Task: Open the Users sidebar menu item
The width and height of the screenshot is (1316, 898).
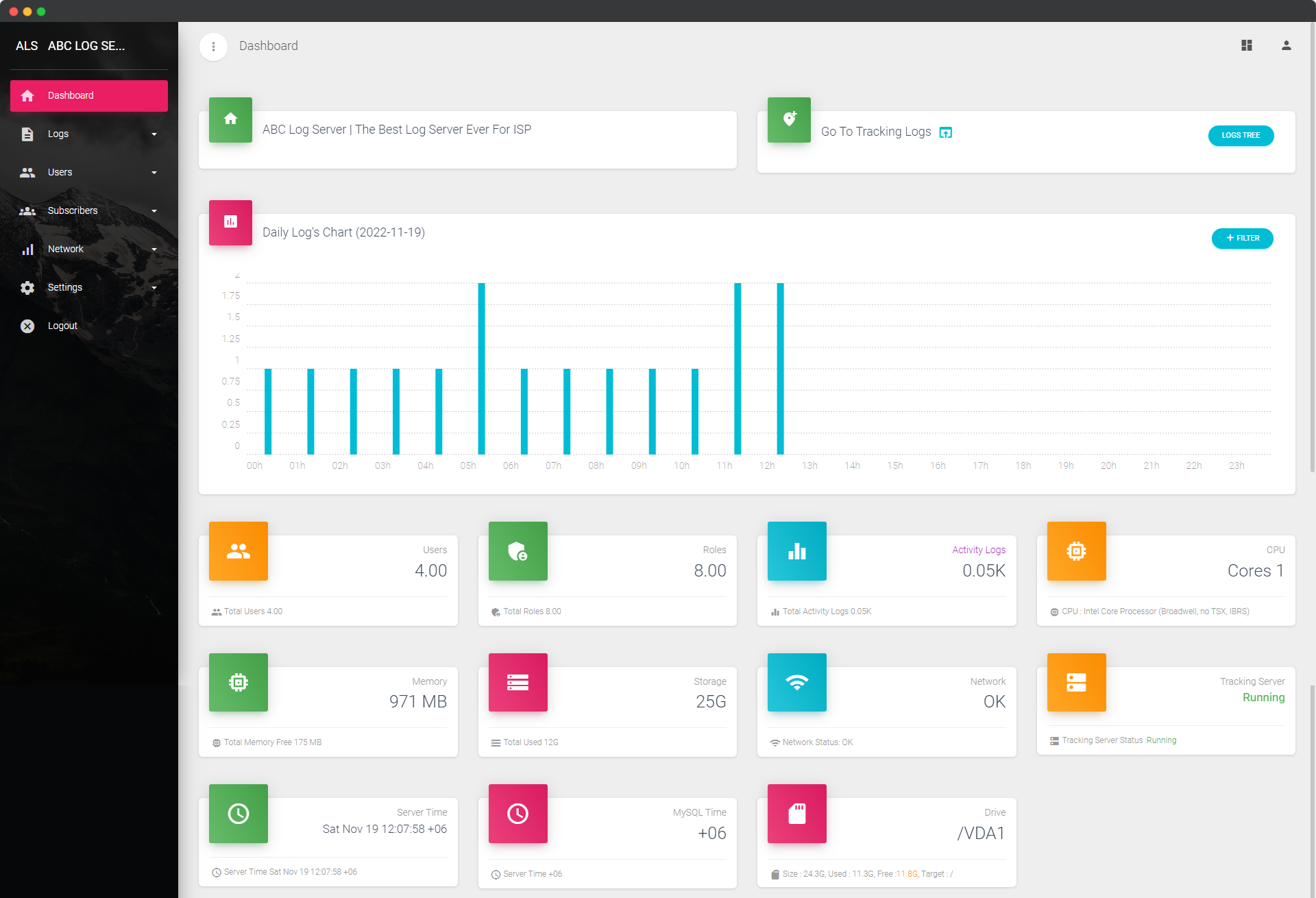Action: tap(89, 173)
